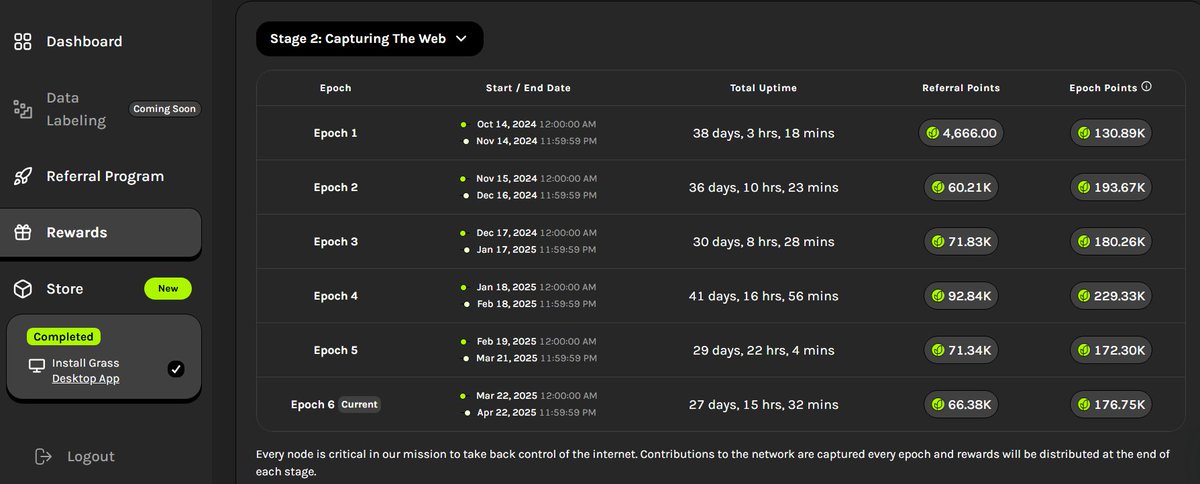Click the leaf icon in 66.38K badge

coord(938,404)
